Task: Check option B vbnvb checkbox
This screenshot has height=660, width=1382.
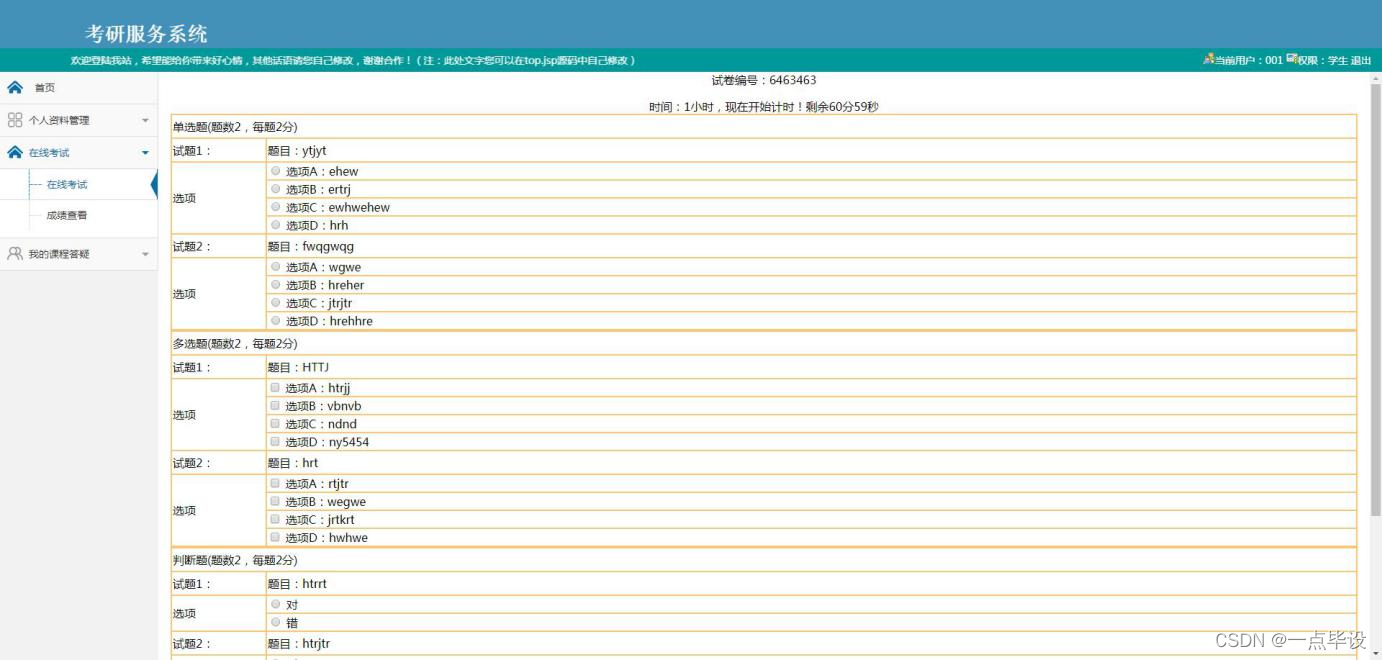Action: pos(275,405)
